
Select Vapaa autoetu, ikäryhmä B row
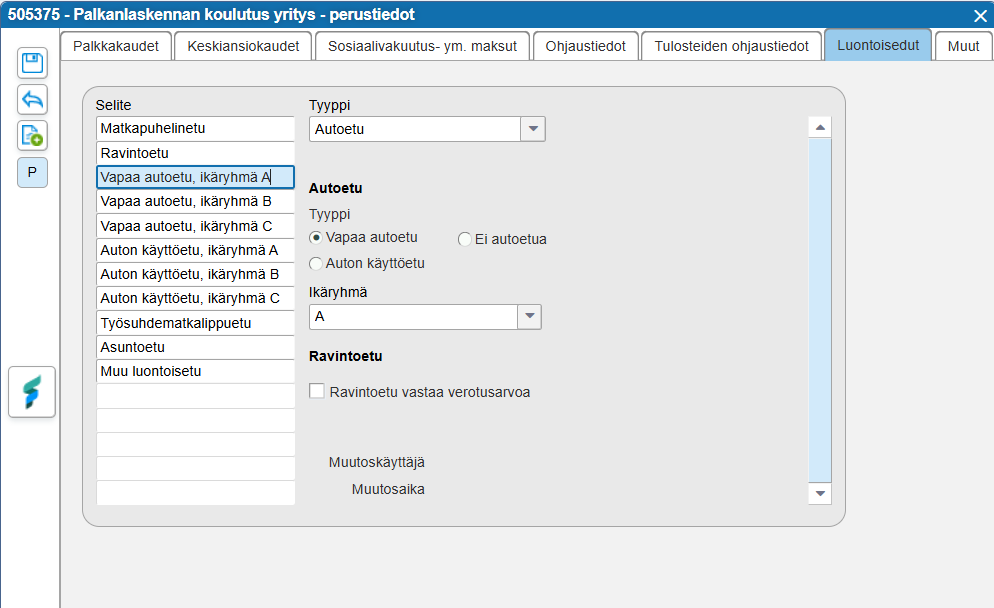click(195, 202)
